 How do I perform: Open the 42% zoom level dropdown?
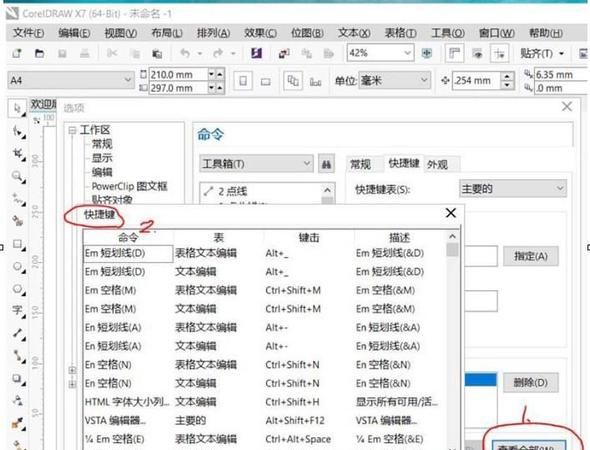[408, 53]
